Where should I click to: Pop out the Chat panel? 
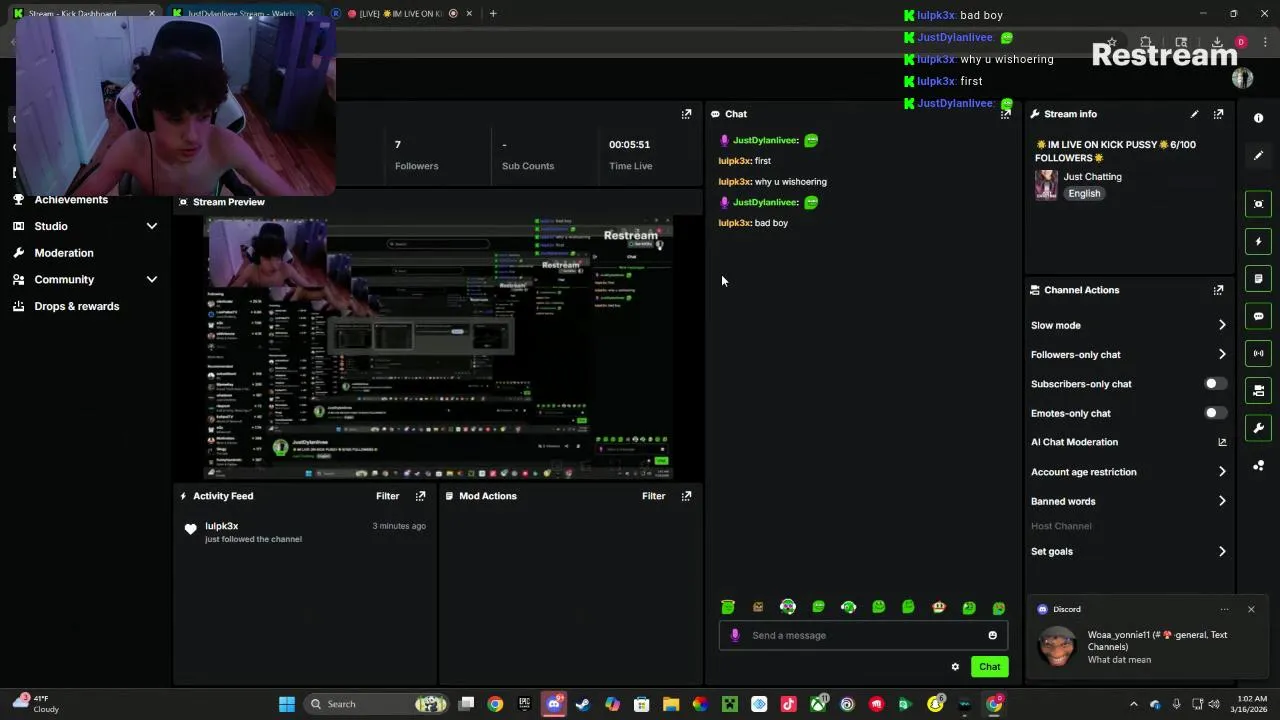(x=1005, y=114)
